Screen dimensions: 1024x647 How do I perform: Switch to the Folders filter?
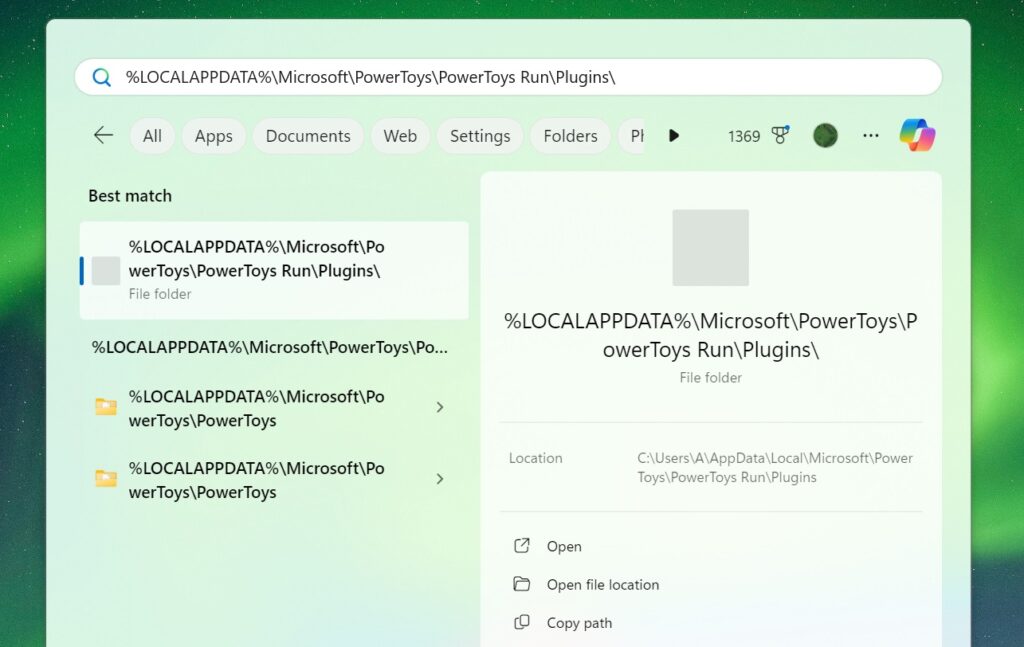pos(570,135)
